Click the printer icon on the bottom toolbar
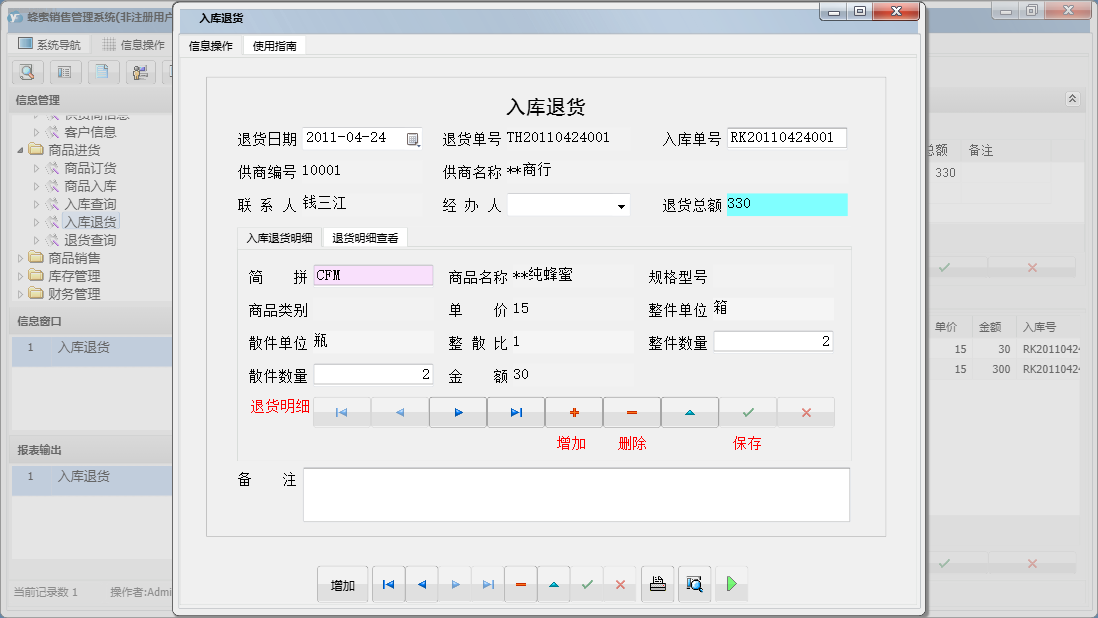Screen dimensions: 1098x618 tap(657, 583)
